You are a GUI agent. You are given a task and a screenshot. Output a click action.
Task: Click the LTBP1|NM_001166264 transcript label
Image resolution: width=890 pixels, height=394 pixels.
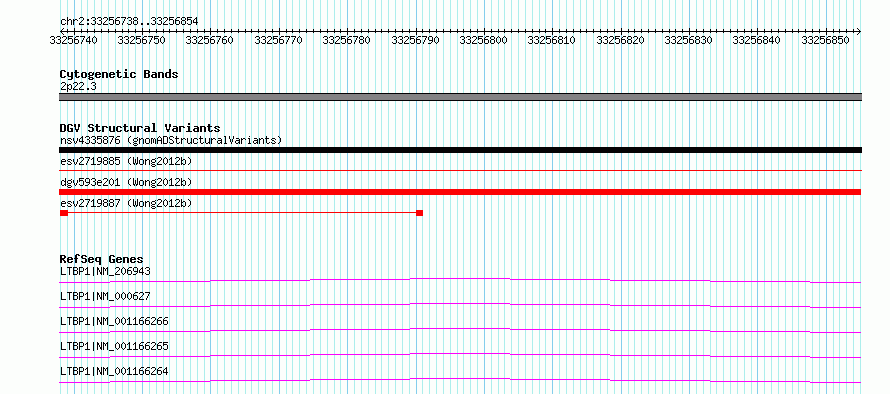pos(114,372)
